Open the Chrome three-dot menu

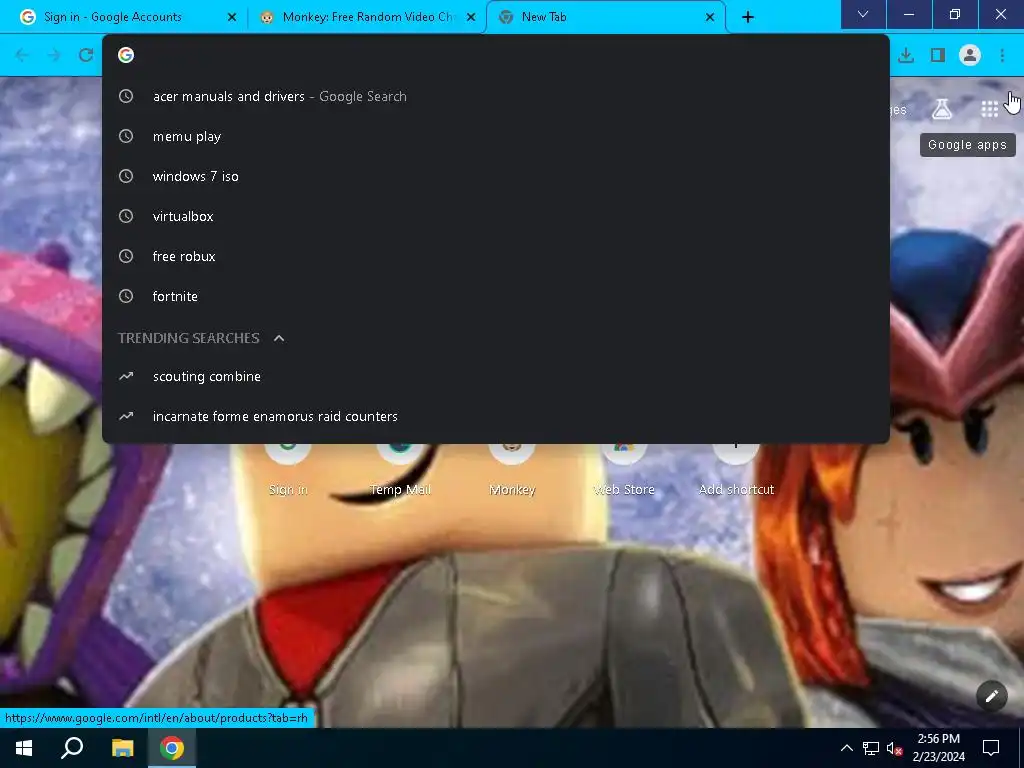(x=1002, y=56)
